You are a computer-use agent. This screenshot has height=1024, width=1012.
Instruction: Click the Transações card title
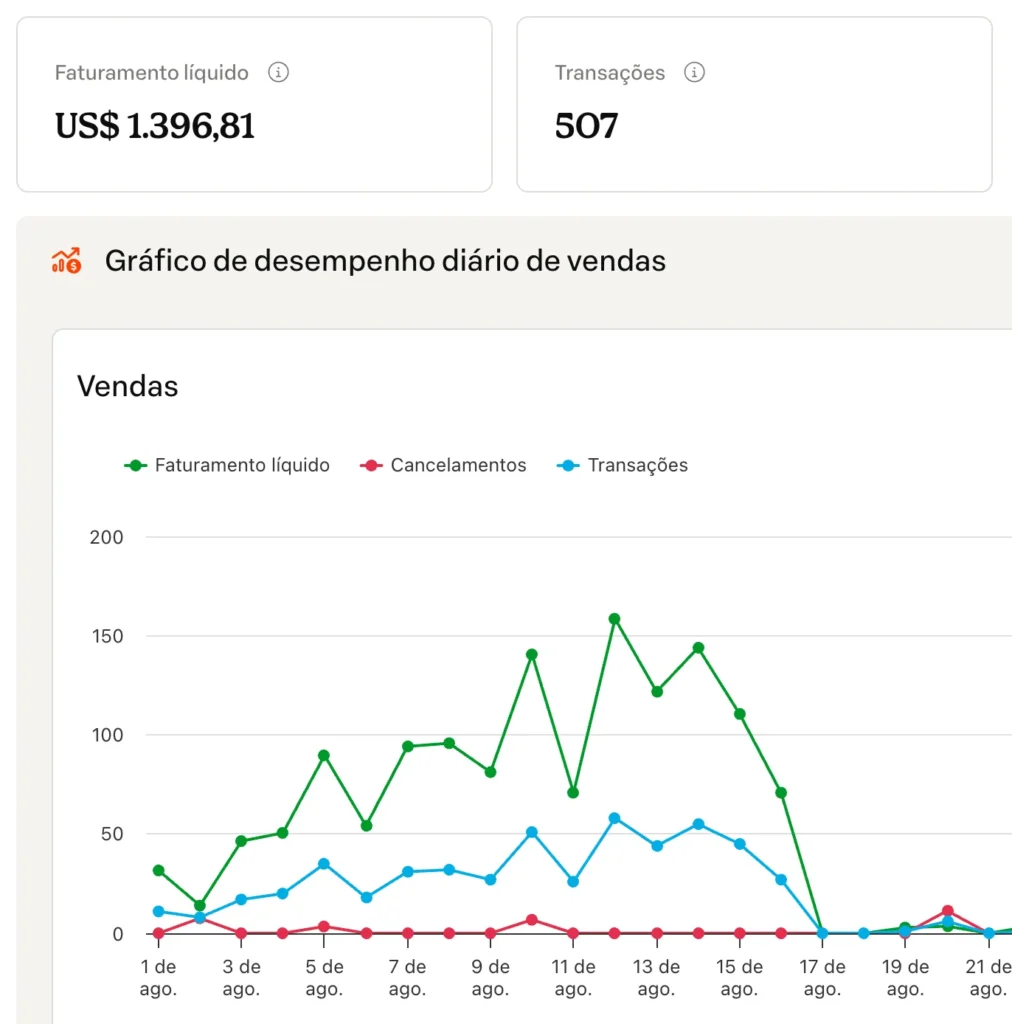610,72
